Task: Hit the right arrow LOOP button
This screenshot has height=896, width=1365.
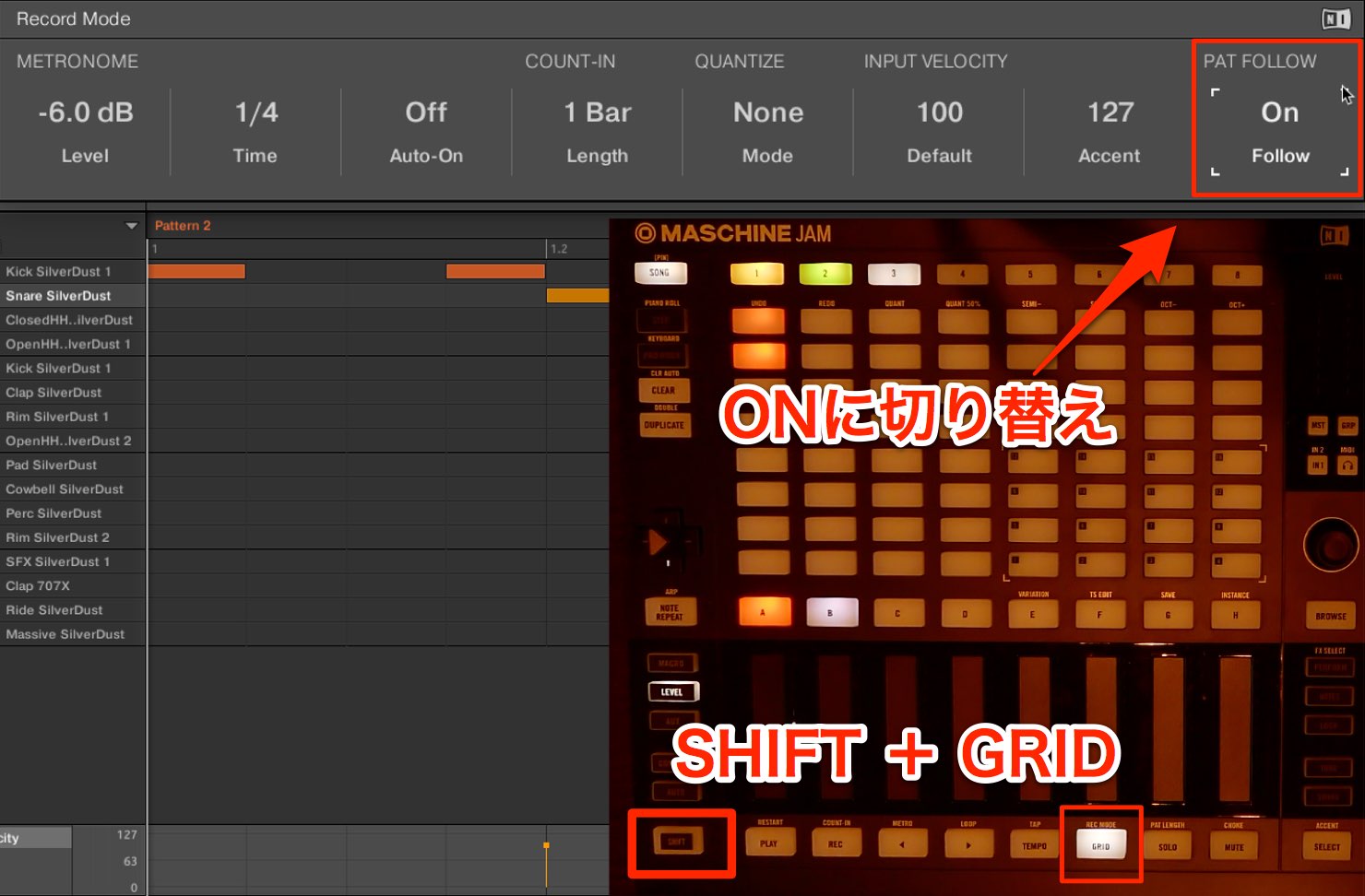Action: 967,843
